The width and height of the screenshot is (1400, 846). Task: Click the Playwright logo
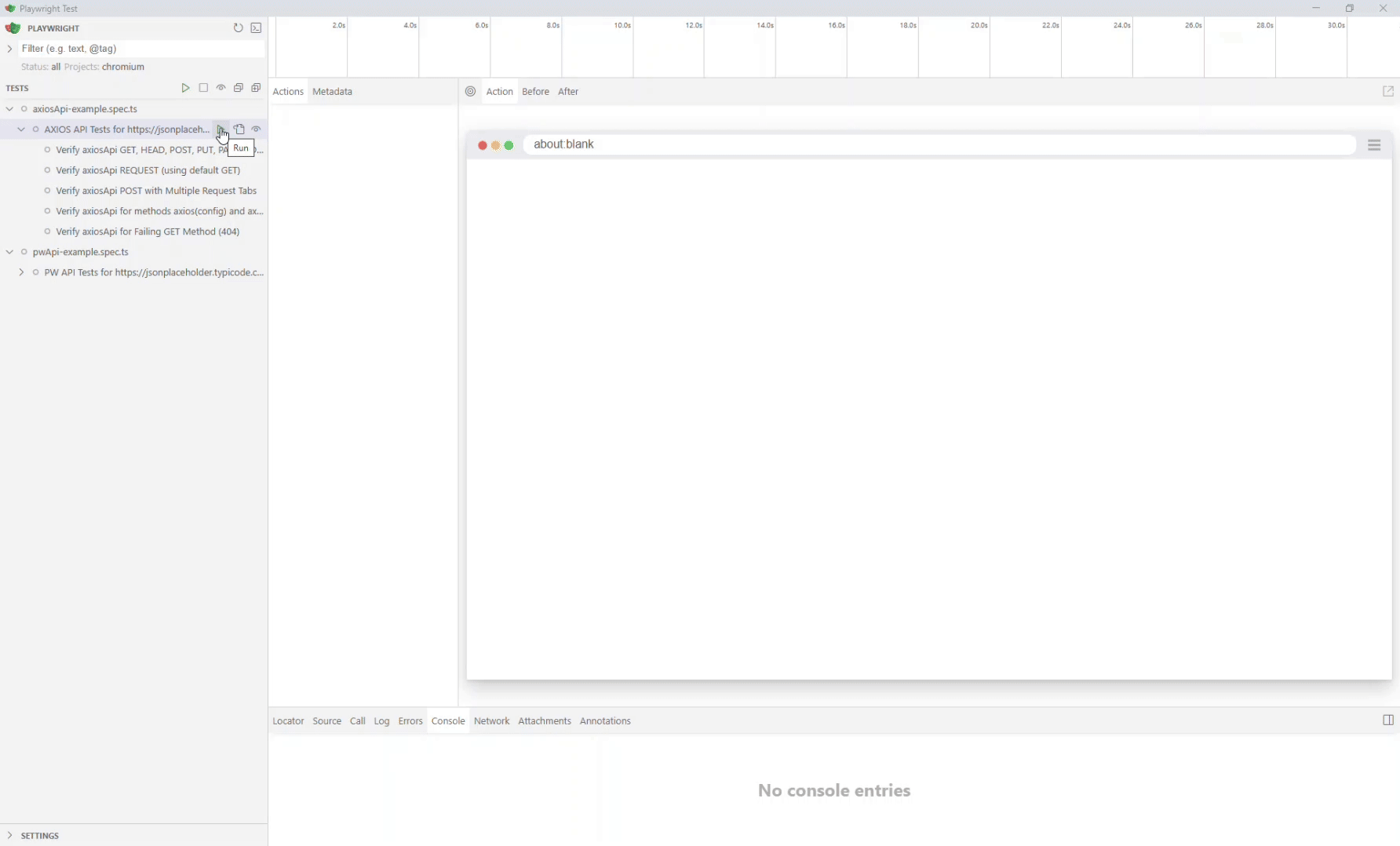13,28
